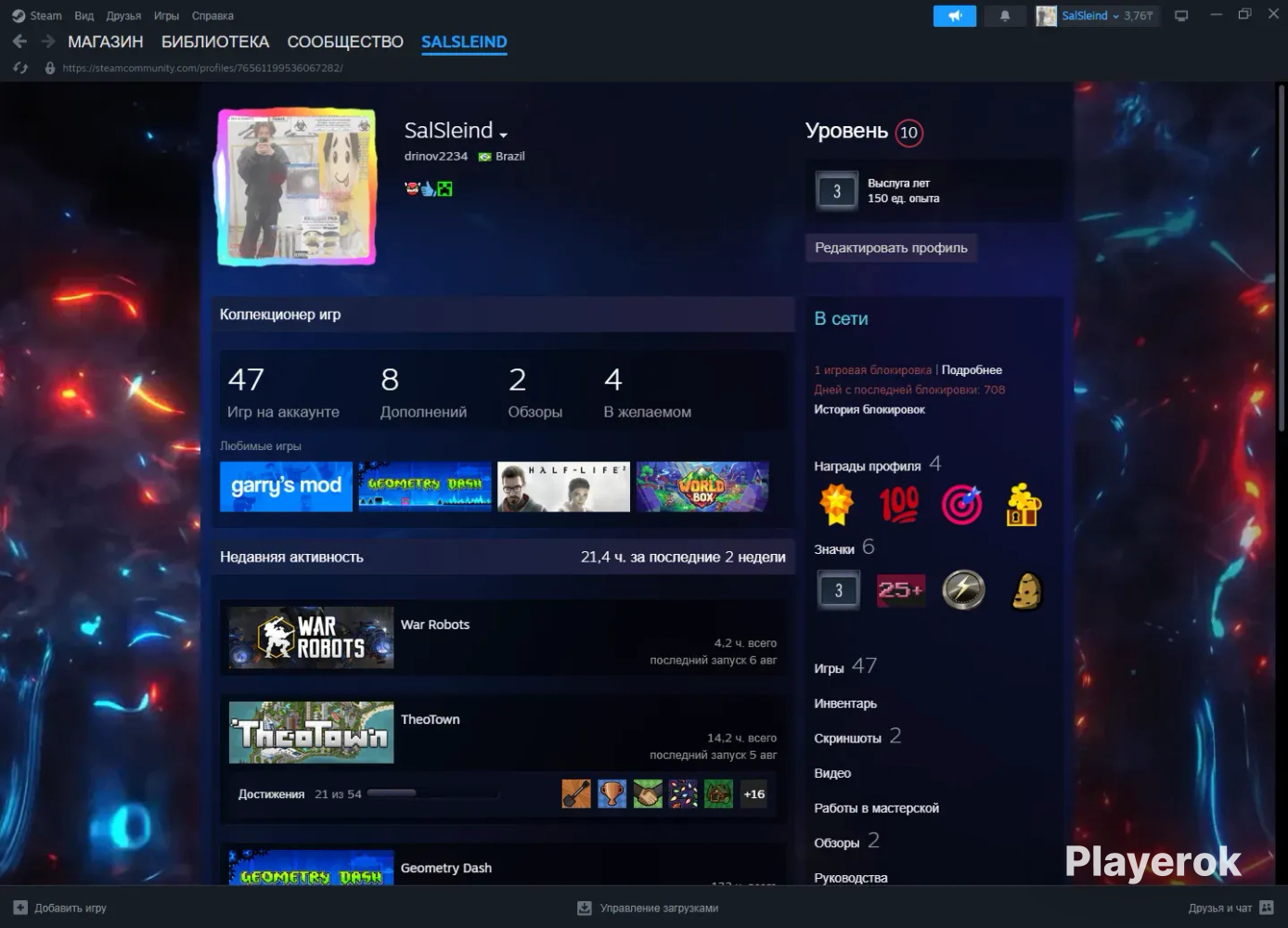The height and width of the screenshot is (928, 1288).
Task: Click the Add game plus icon
Action: (20, 908)
